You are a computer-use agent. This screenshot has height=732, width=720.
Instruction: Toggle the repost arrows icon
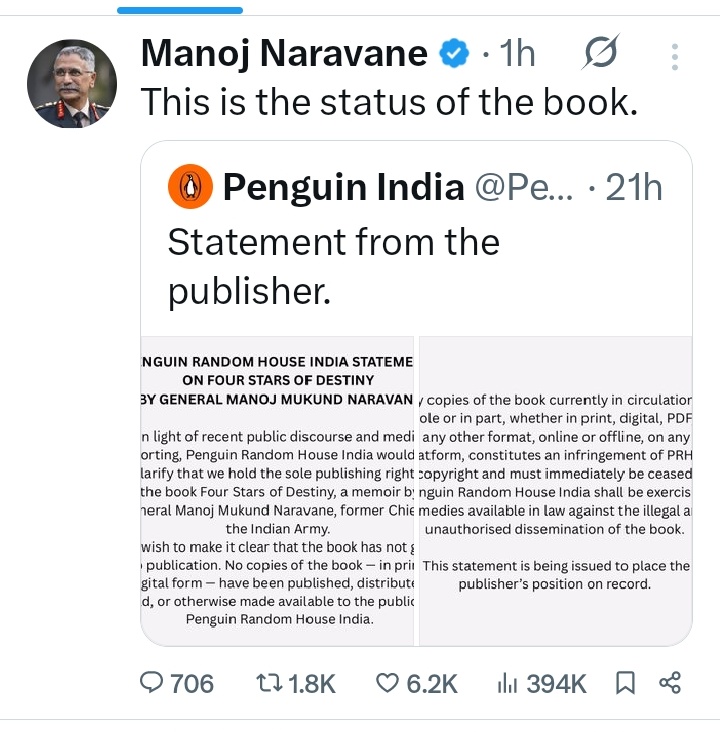pos(269,683)
